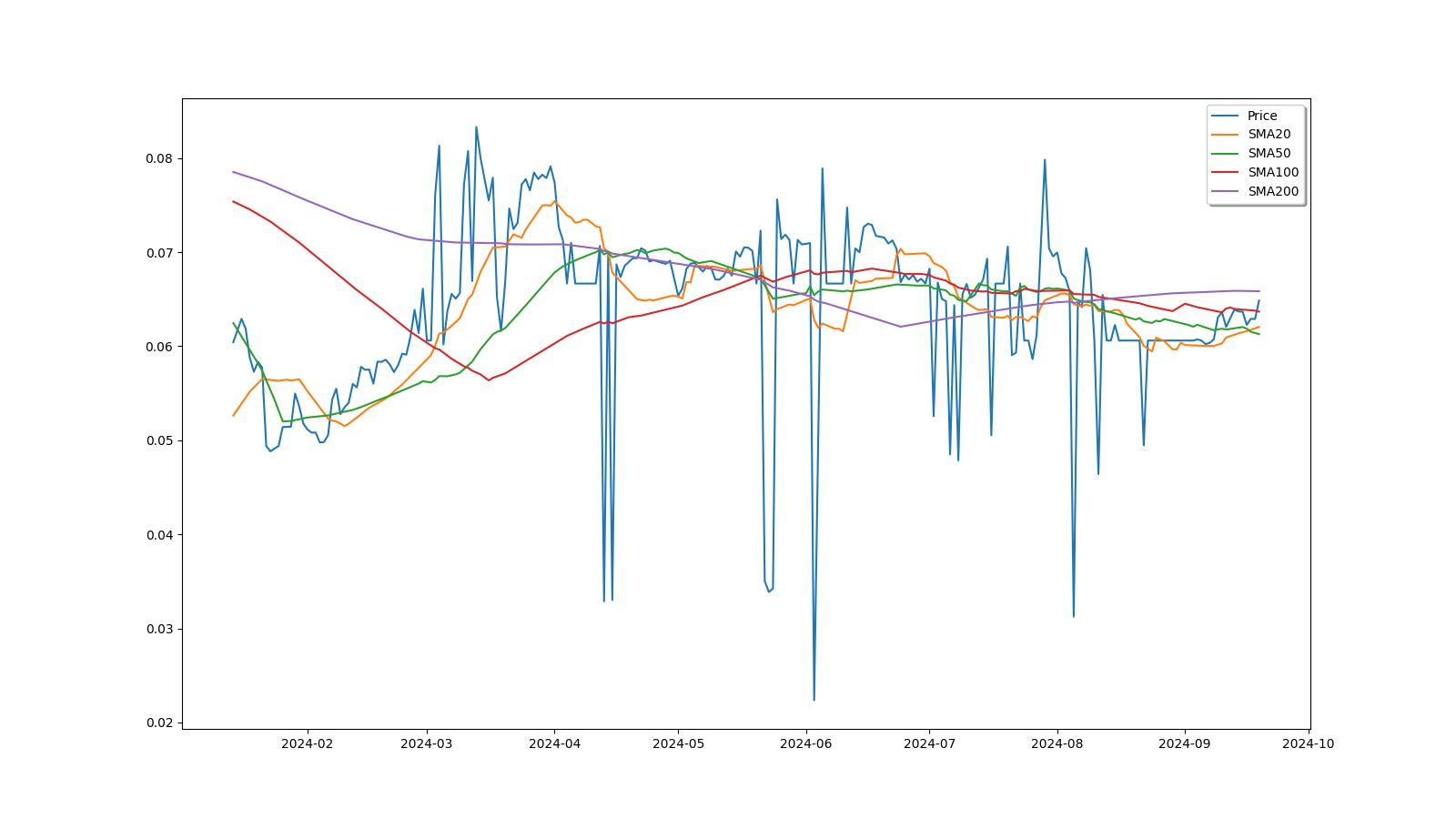
Task: Click the SMA200 legend label
Action: click(x=1273, y=192)
